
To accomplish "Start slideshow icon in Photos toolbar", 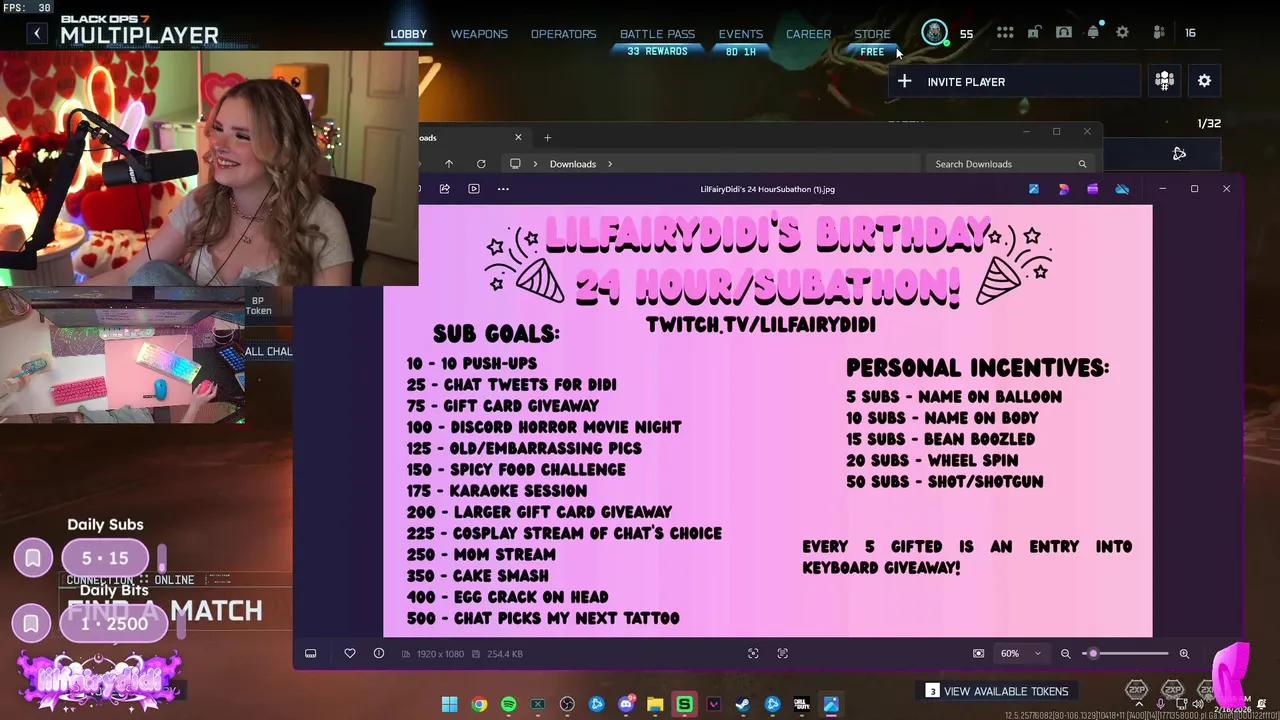I will pyautogui.click(x=474, y=189).
